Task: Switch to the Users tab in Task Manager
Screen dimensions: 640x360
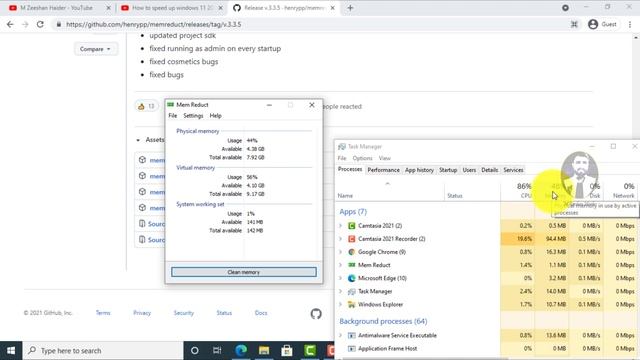Action: pyautogui.click(x=469, y=170)
